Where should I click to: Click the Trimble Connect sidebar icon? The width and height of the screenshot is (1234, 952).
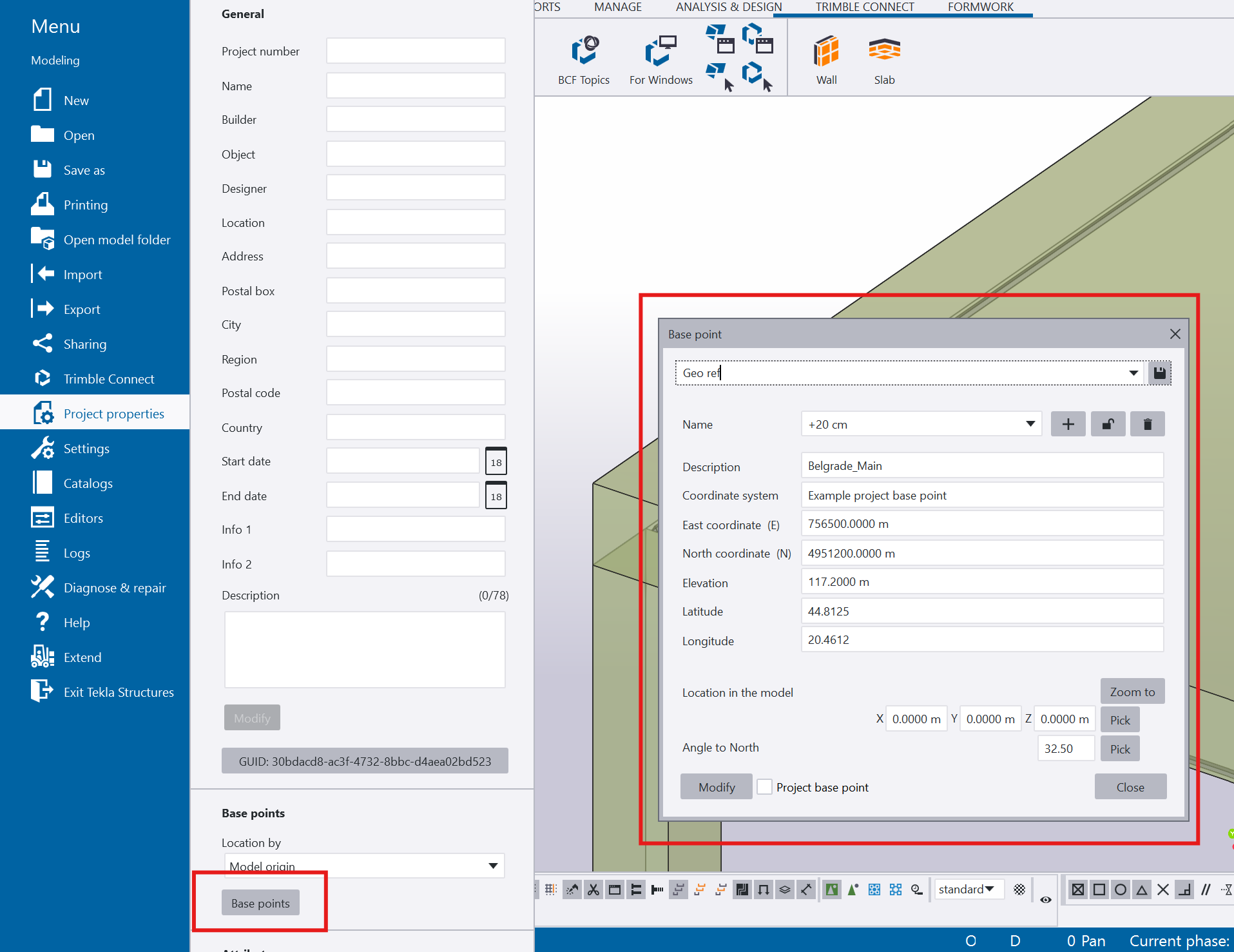coord(43,378)
